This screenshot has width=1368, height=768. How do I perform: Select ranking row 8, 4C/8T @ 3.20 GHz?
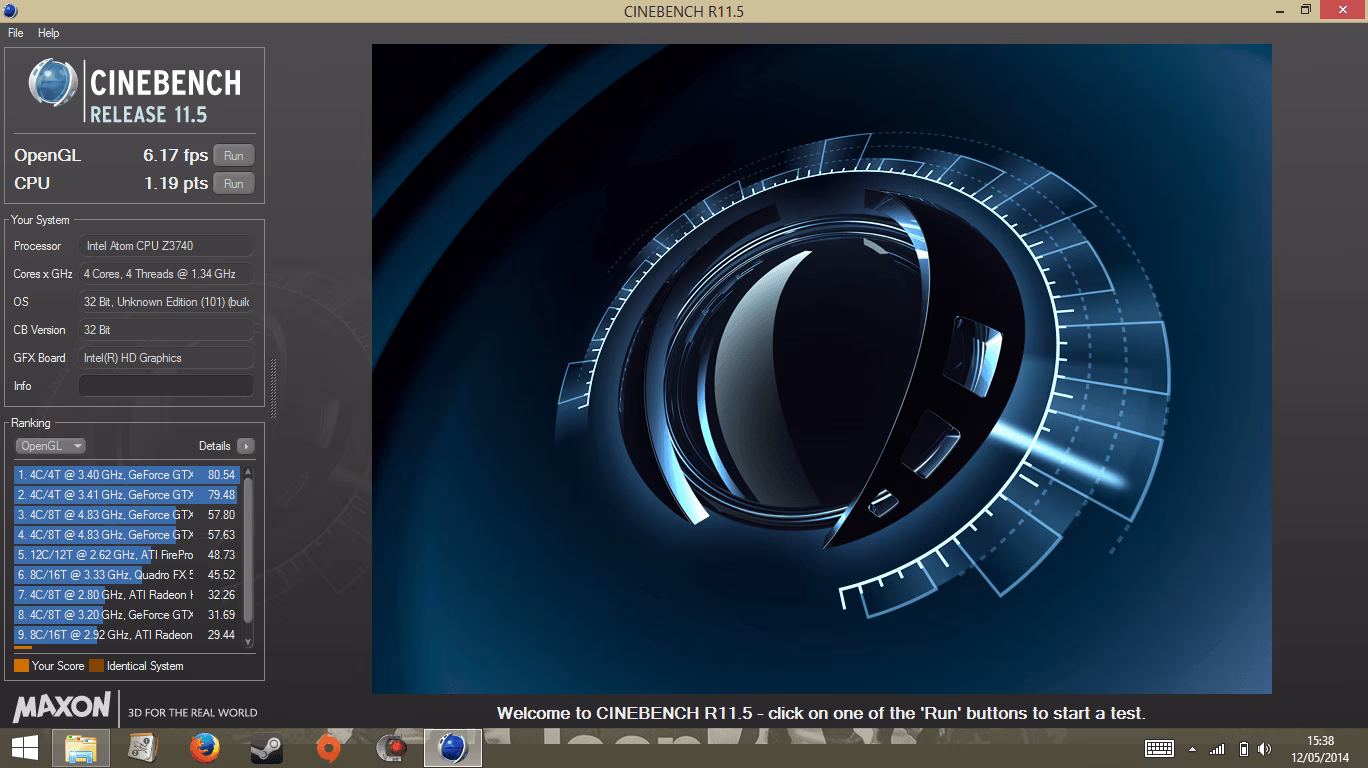(x=127, y=615)
